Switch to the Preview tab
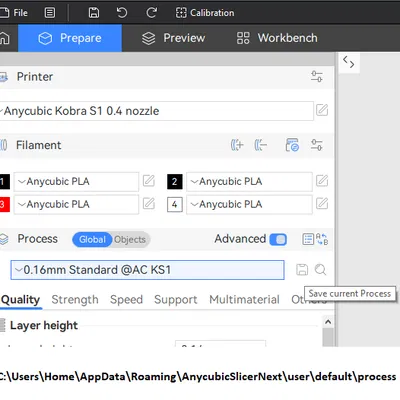The width and height of the screenshot is (400, 400). 173,38
